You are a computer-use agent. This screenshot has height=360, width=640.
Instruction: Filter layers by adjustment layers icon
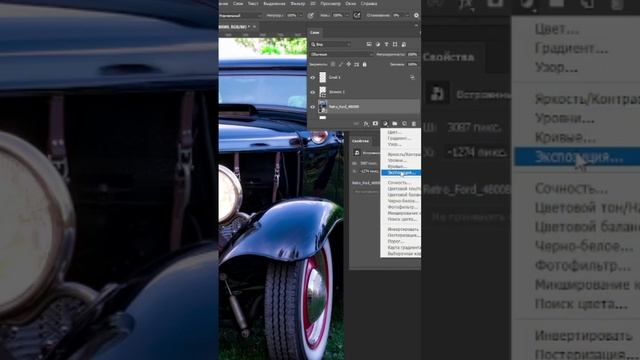[378, 44]
